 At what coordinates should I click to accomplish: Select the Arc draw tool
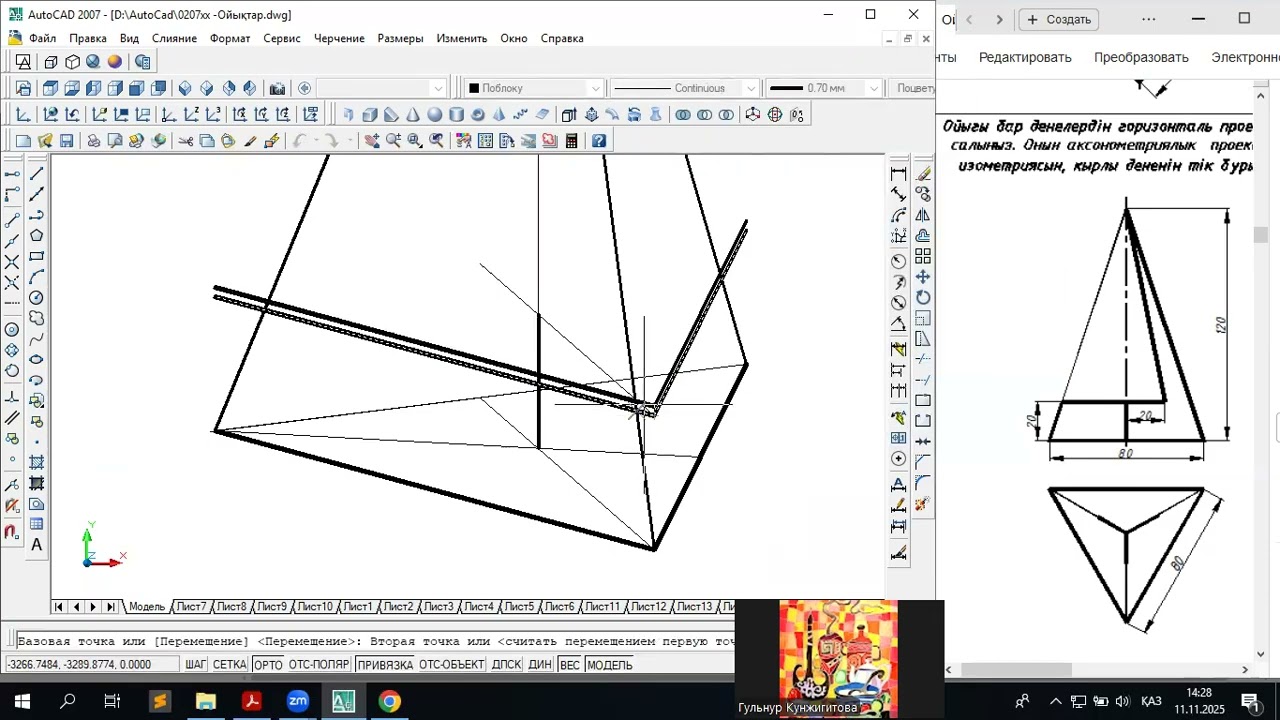[x=37, y=277]
